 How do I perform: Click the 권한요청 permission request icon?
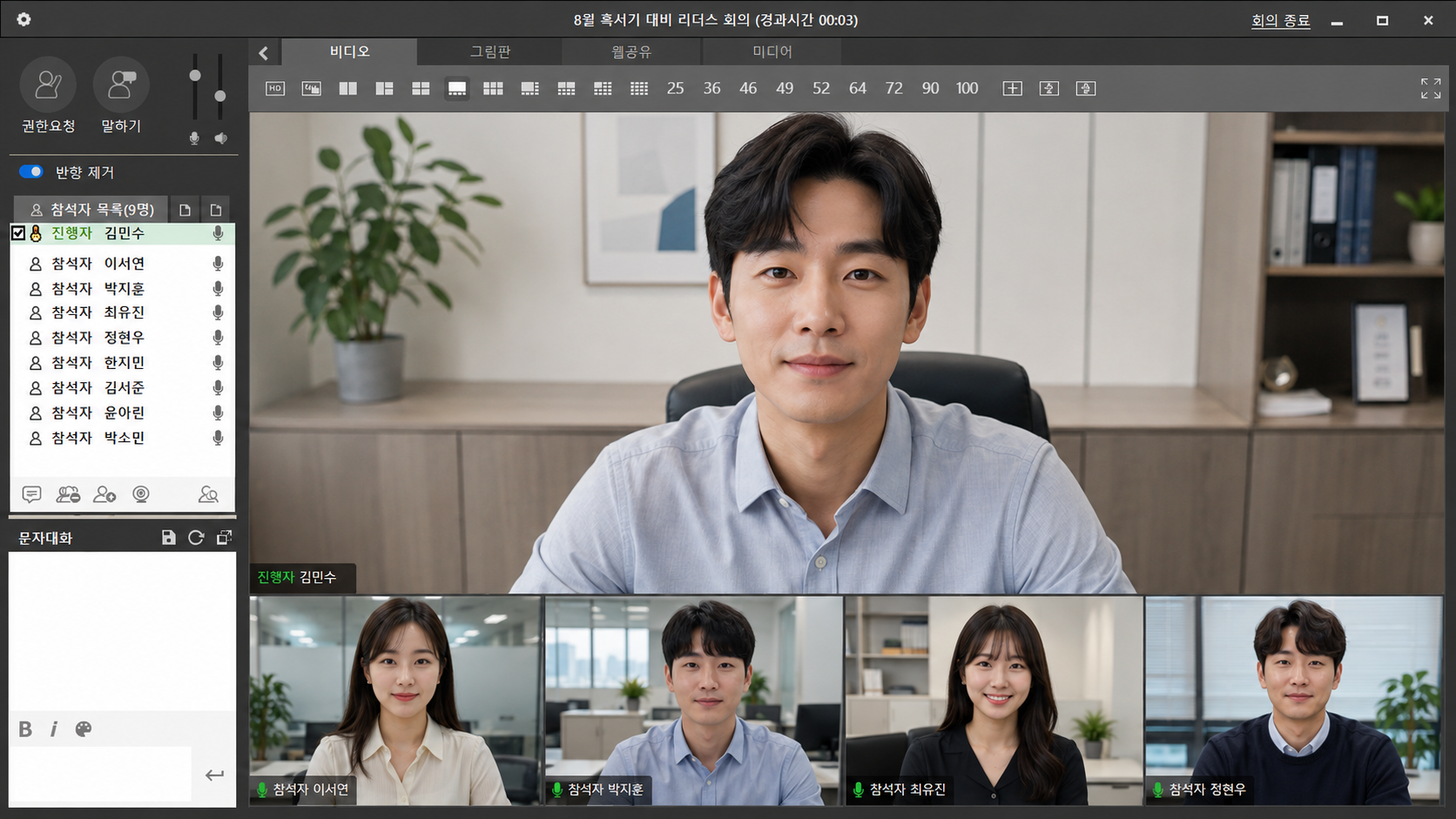[x=48, y=84]
